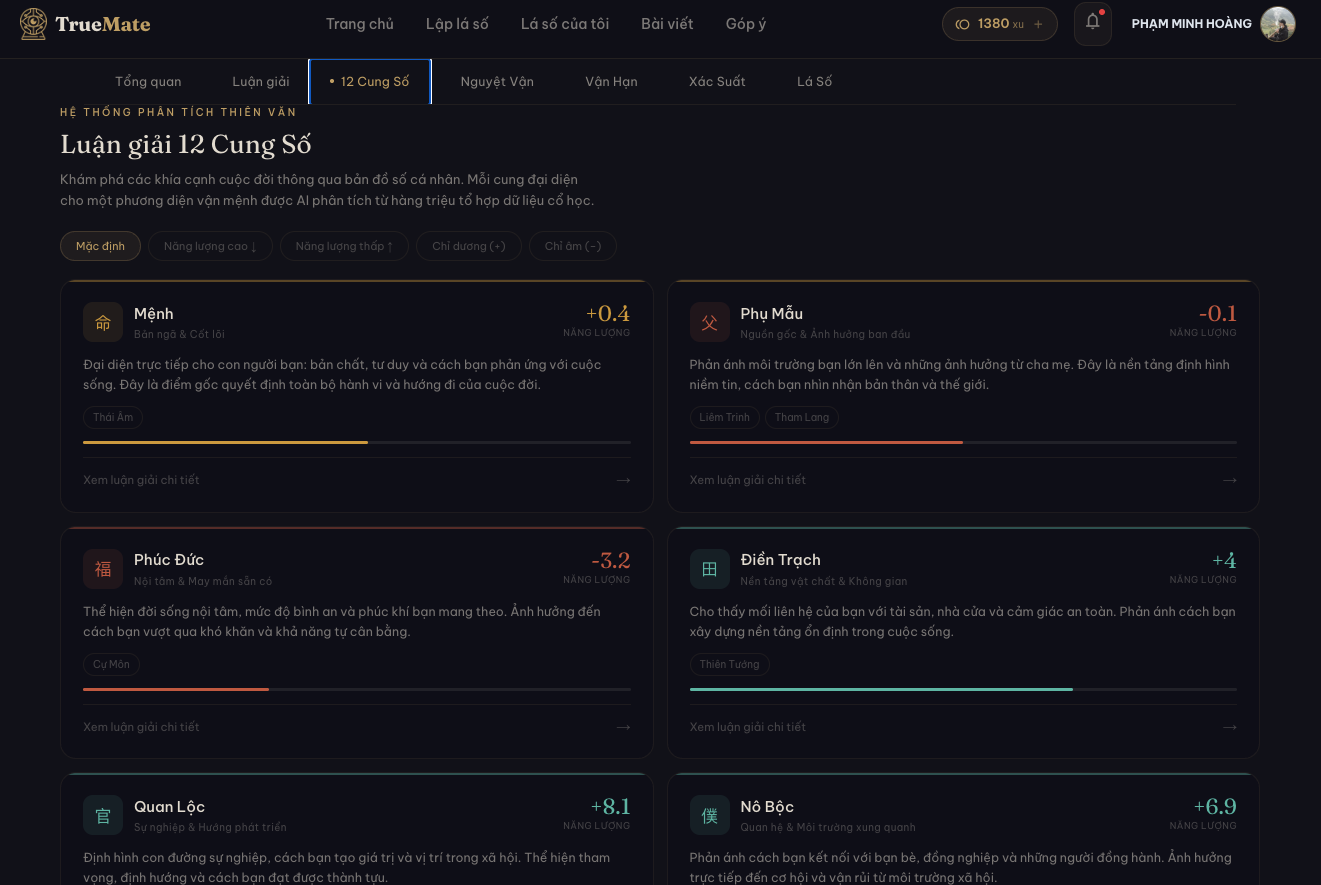Click the Thái Âm star tag
1321x885 pixels.
pos(113,417)
